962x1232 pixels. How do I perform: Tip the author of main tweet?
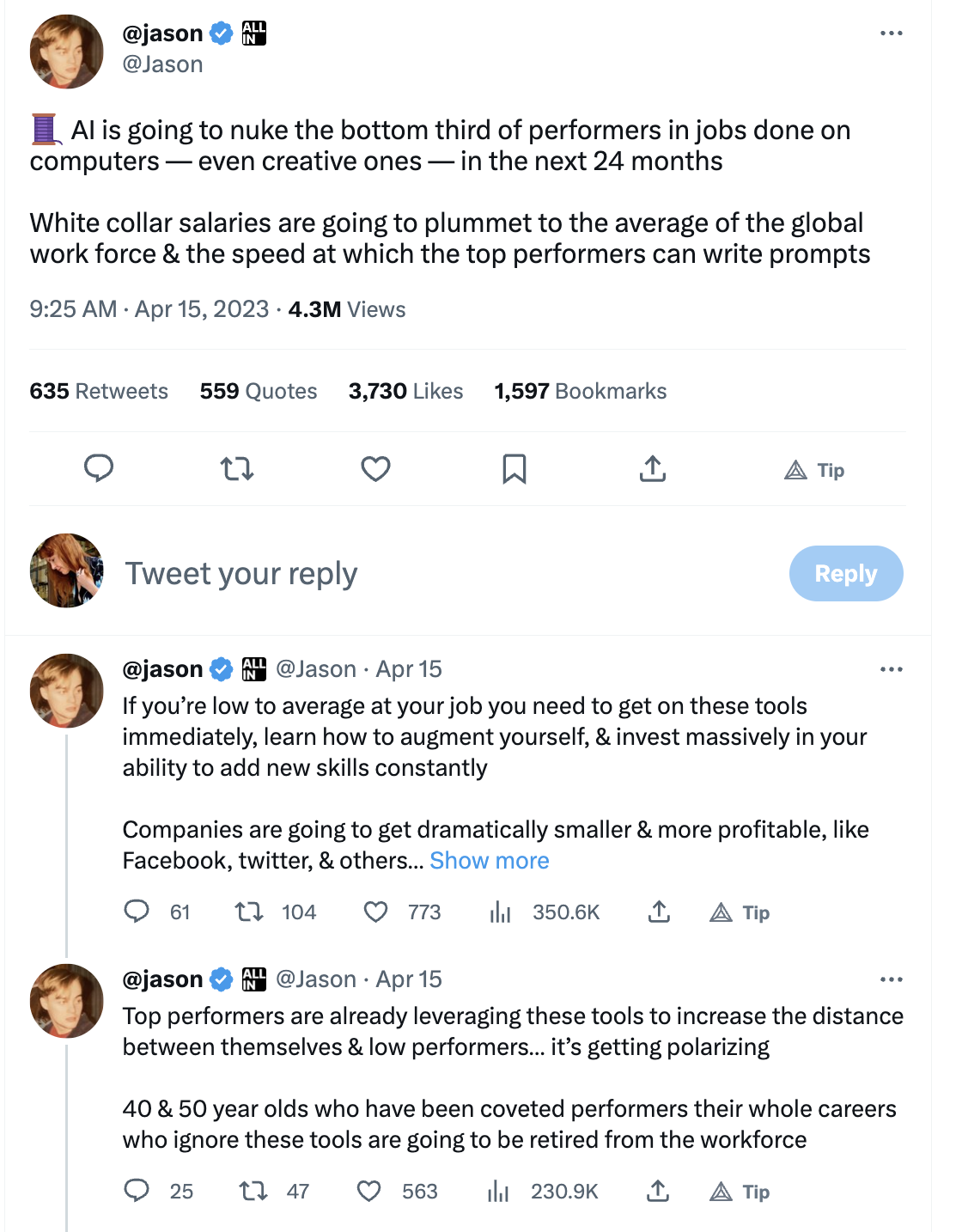click(x=814, y=470)
